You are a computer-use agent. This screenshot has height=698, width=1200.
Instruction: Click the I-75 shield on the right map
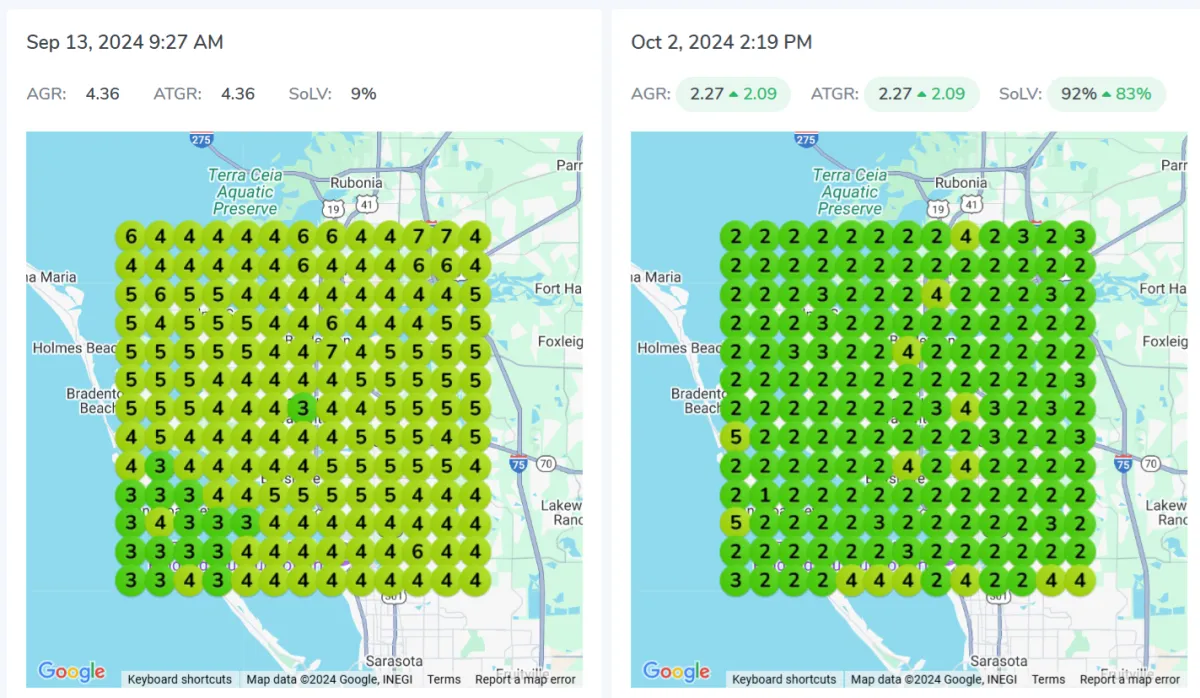tap(1122, 463)
